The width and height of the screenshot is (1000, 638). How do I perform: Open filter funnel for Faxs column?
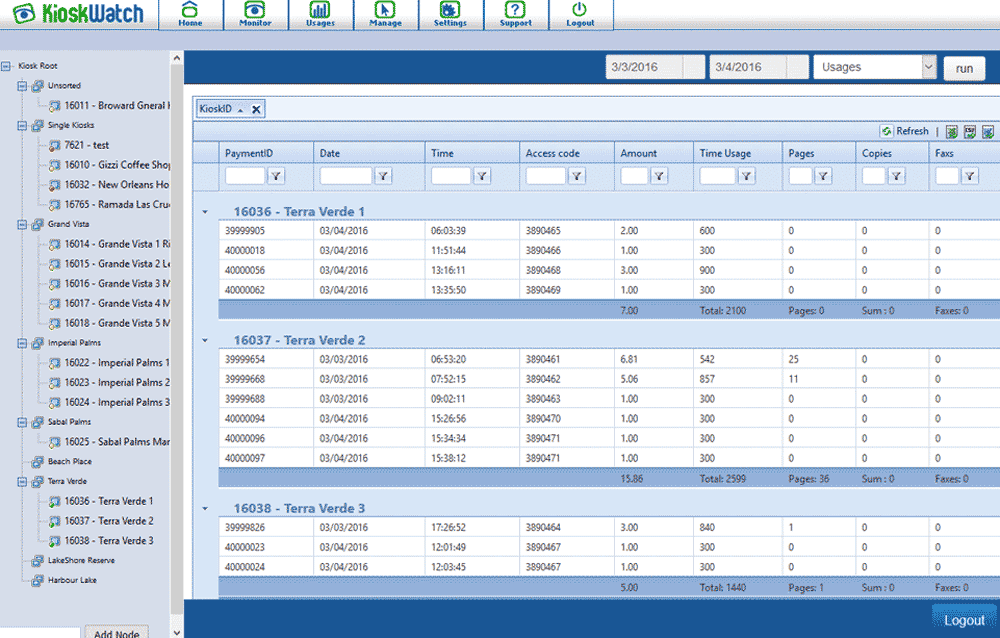pos(969,176)
